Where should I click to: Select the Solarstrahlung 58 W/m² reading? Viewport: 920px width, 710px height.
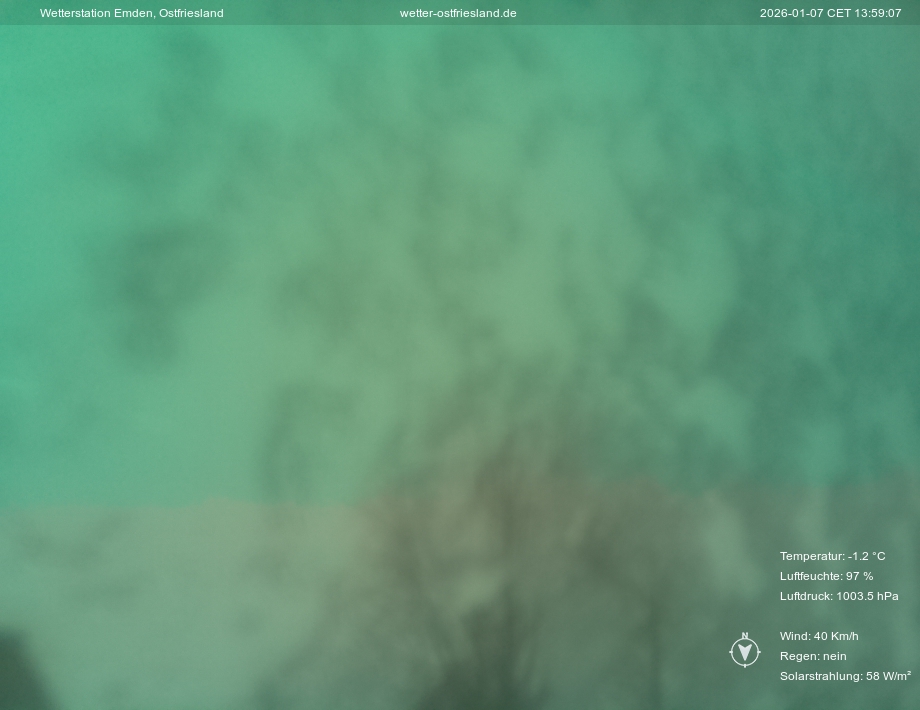(845, 676)
